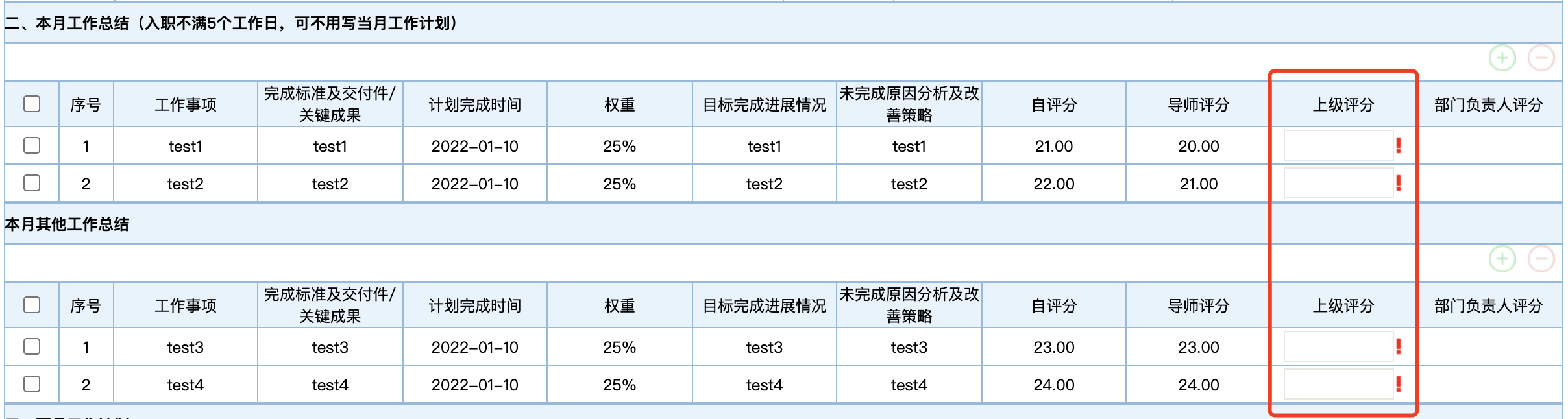Click the 导师评分 value 24.00 in test4 row
Screen dimensions: 1568x419
1198,385
